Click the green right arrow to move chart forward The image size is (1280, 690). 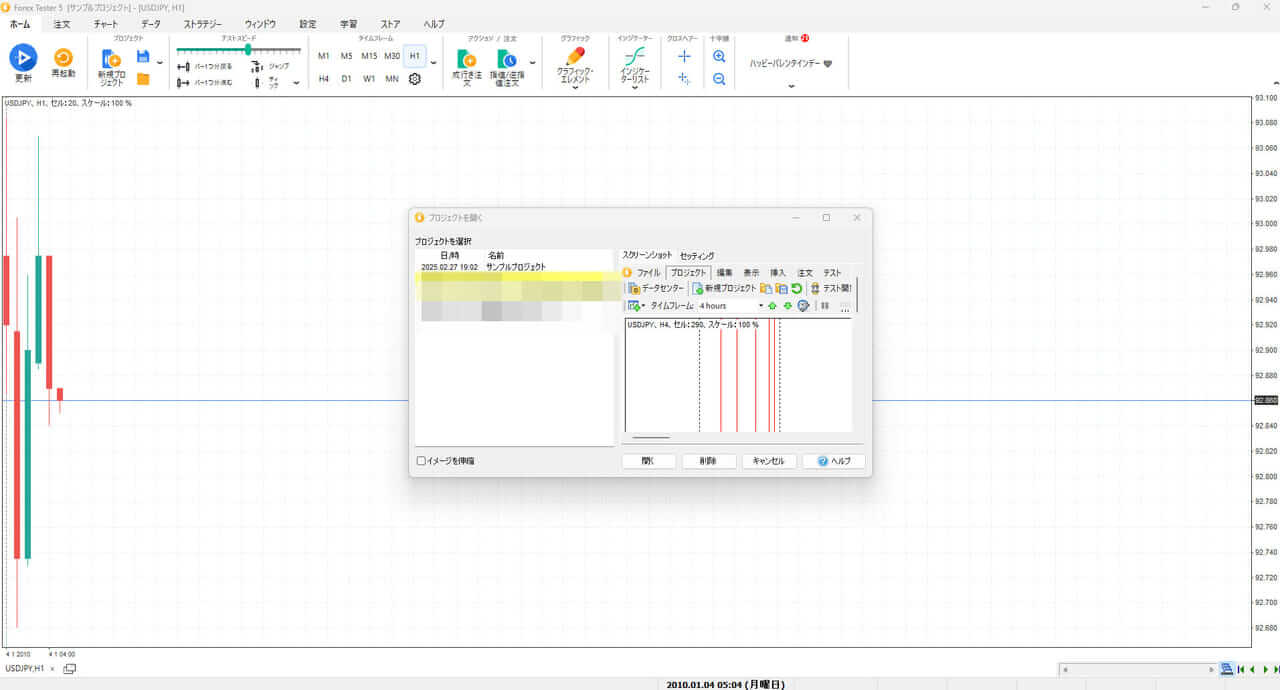coord(1265,669)
